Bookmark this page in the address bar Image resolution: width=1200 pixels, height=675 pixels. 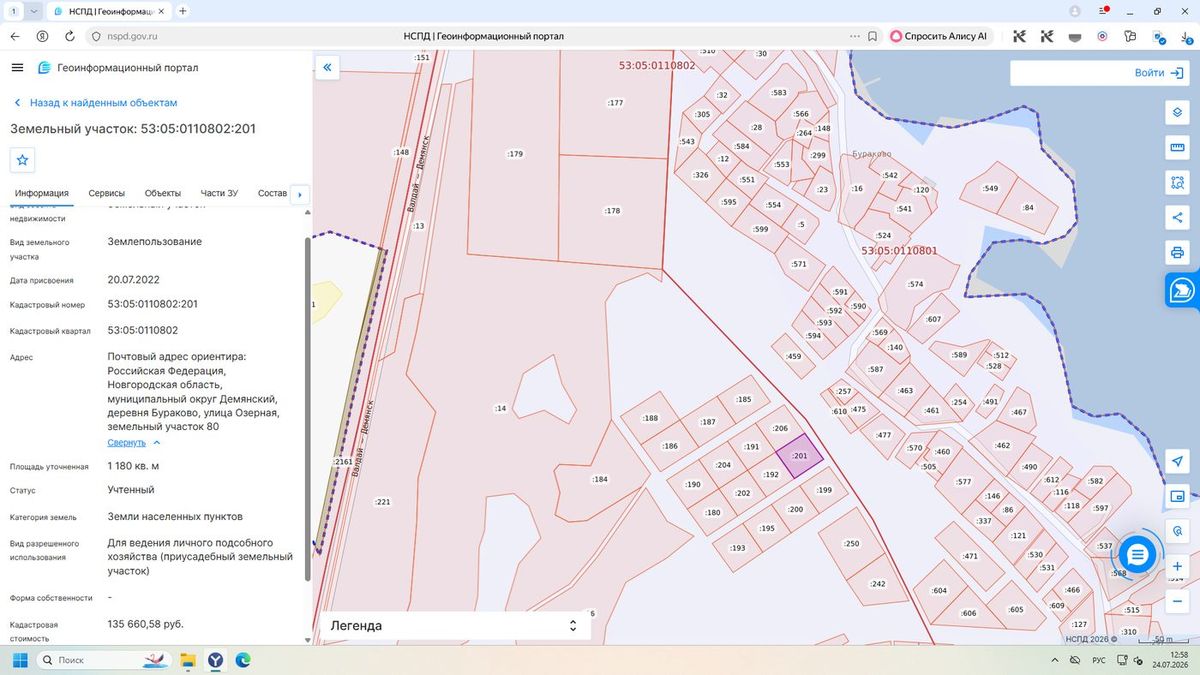pyautogui.click(x=872, y=36)
